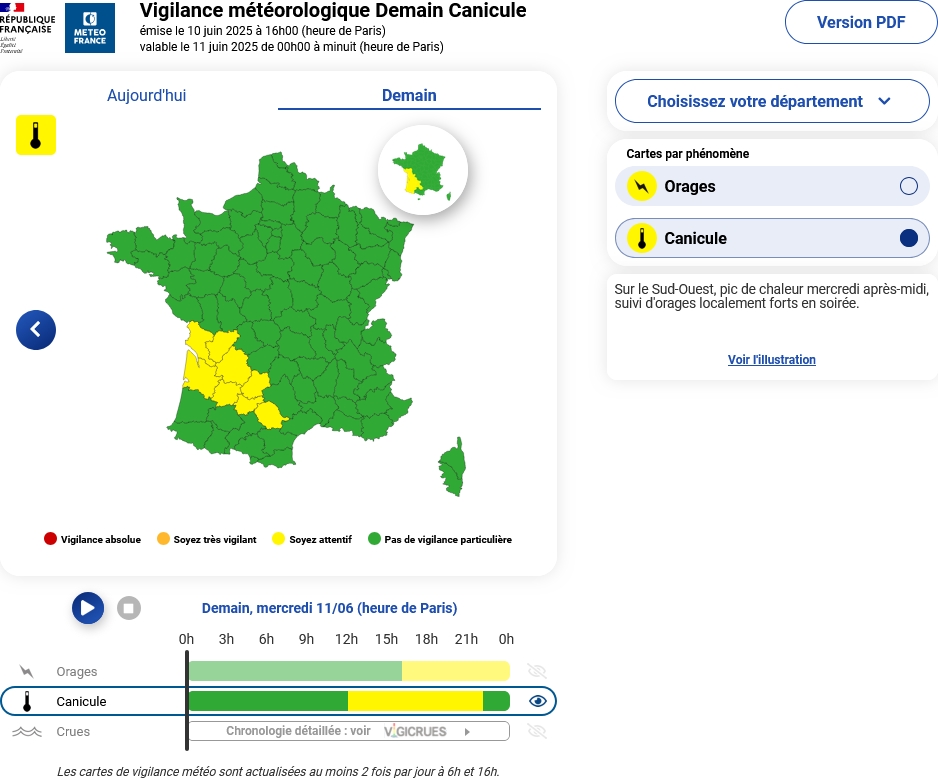The height and width of the screenshot is (778, 938).
Task: Open the Choisissez votre département dropdown
Action: pyautogui.click(x=772, y=101)
